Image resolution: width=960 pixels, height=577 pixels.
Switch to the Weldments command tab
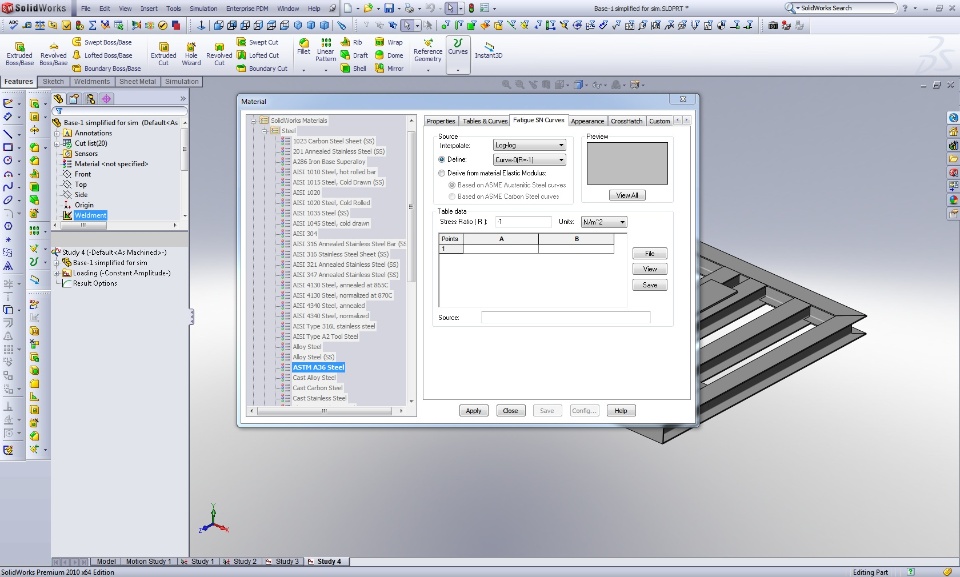click(x=92, y=81)
